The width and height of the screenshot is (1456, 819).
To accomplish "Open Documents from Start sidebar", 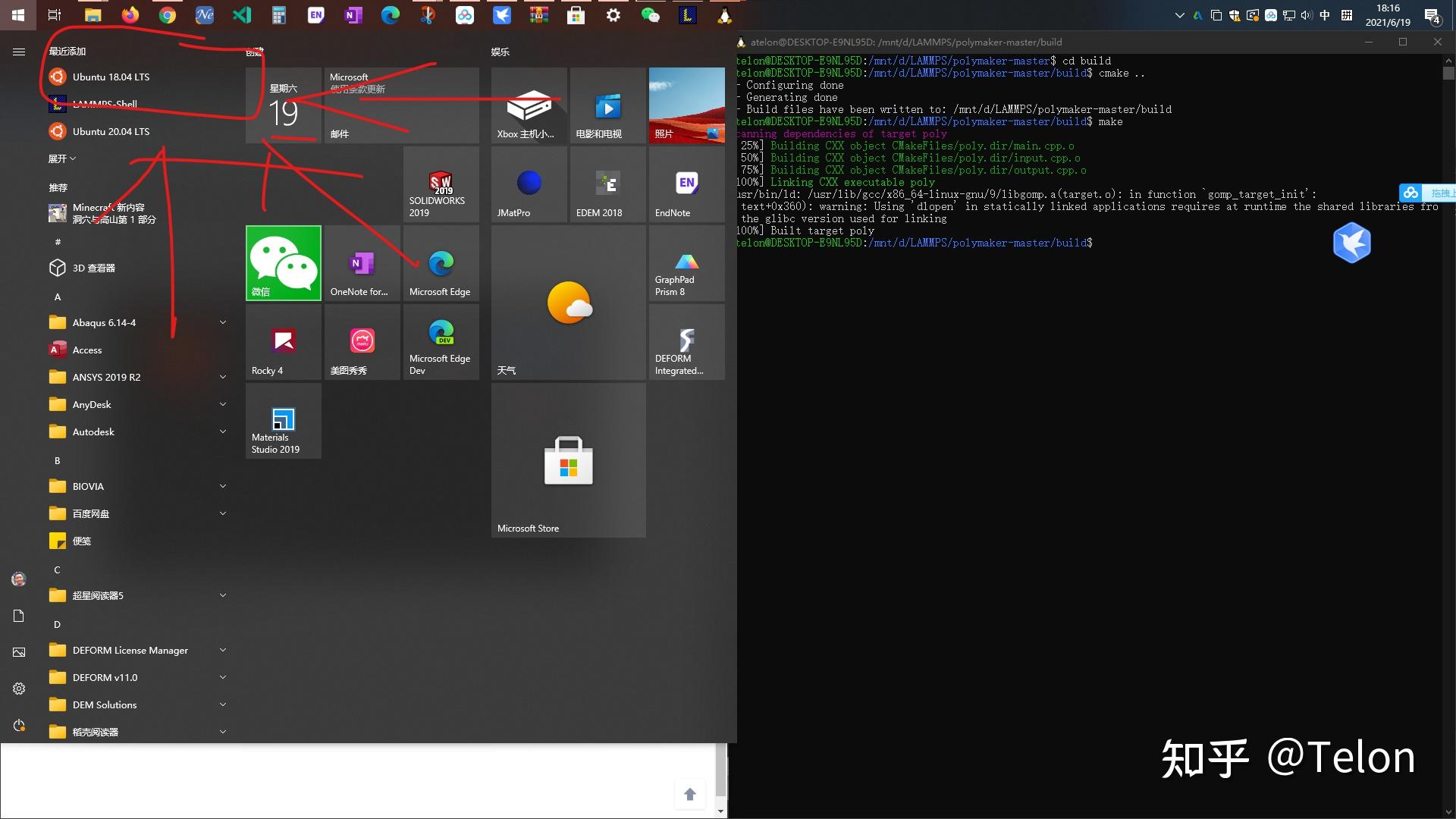I will (x=19, y=616).
